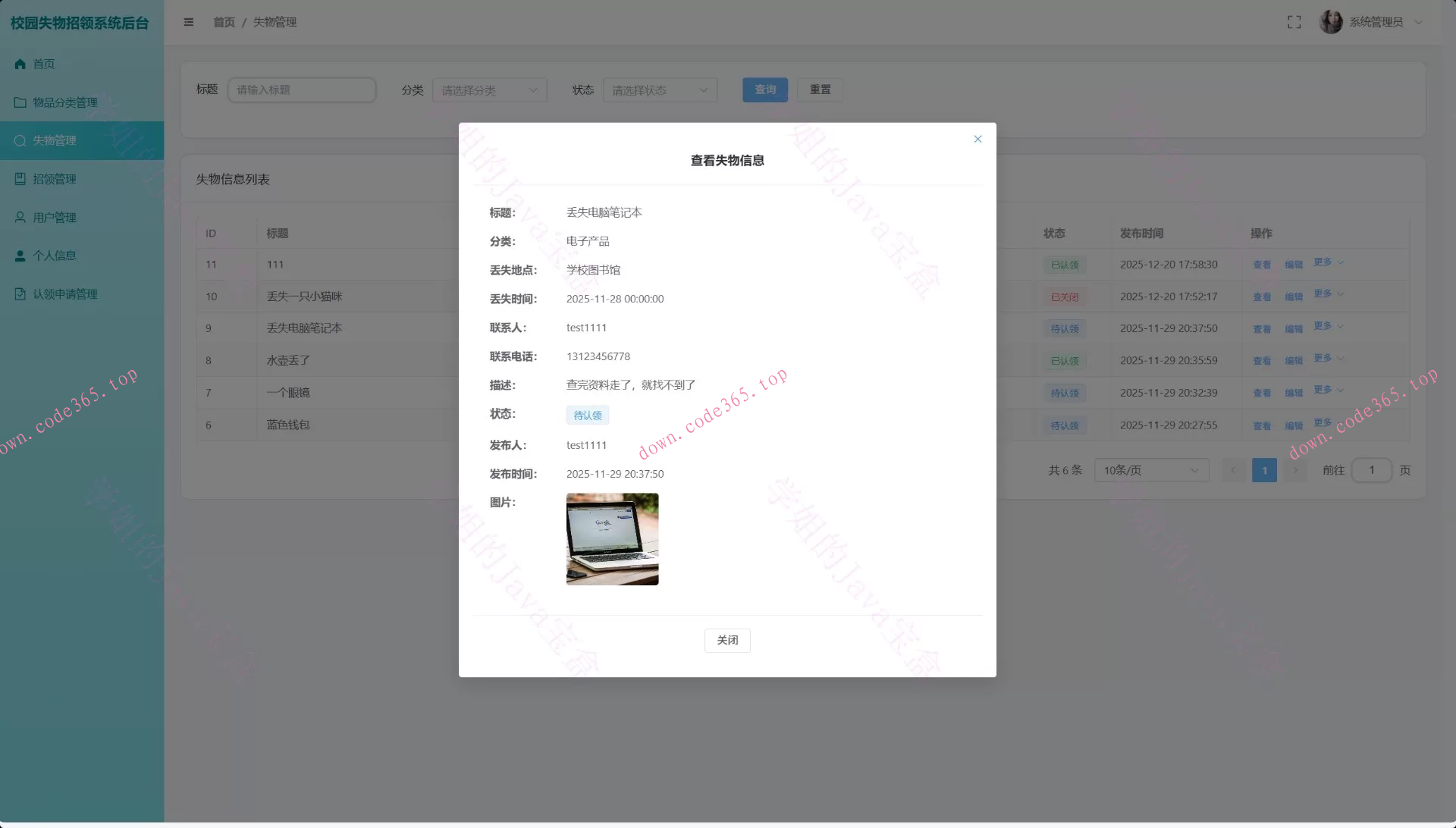Open the 分类 category dropdown

(x=489, y=89)
